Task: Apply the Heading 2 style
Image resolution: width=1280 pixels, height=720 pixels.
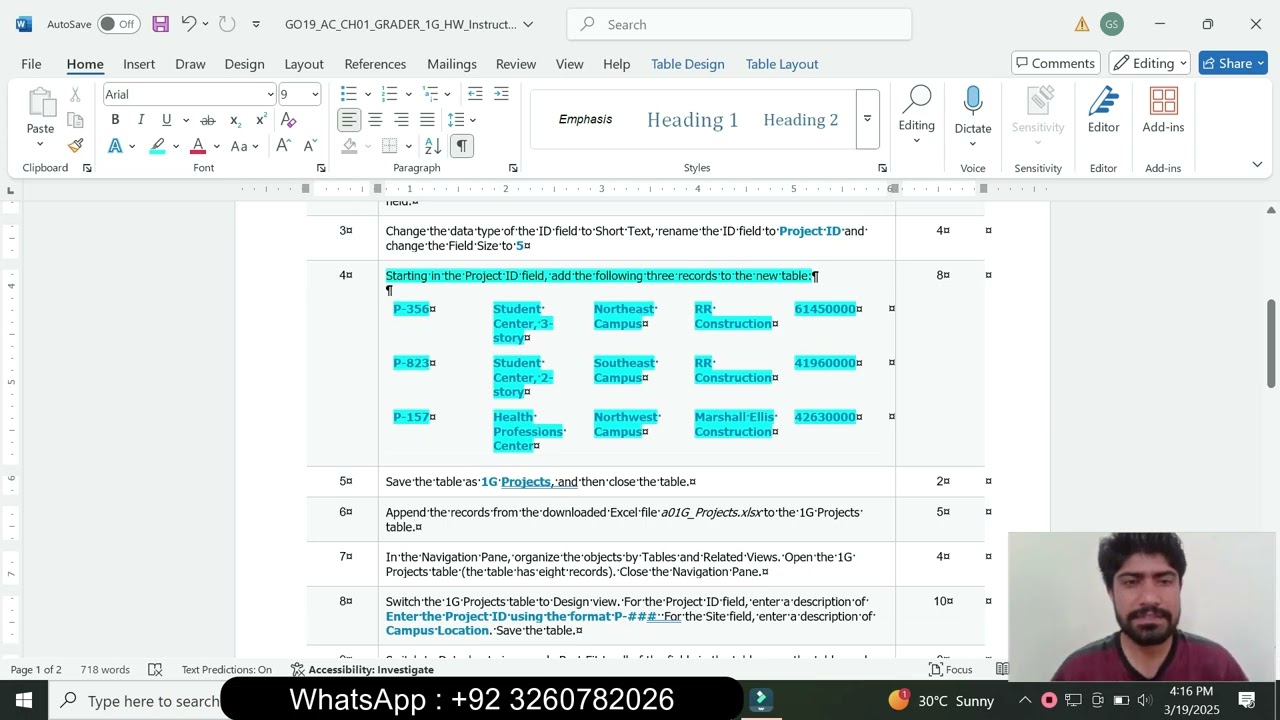Action: (x=800, y=120)
